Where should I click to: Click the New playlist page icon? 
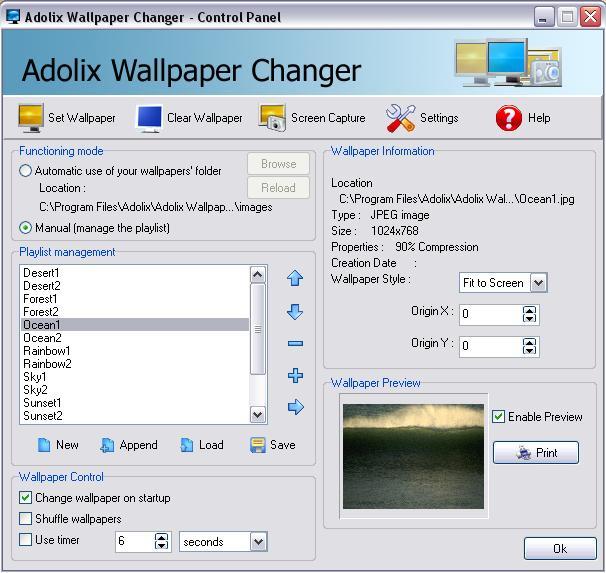[x=44, y=445]
